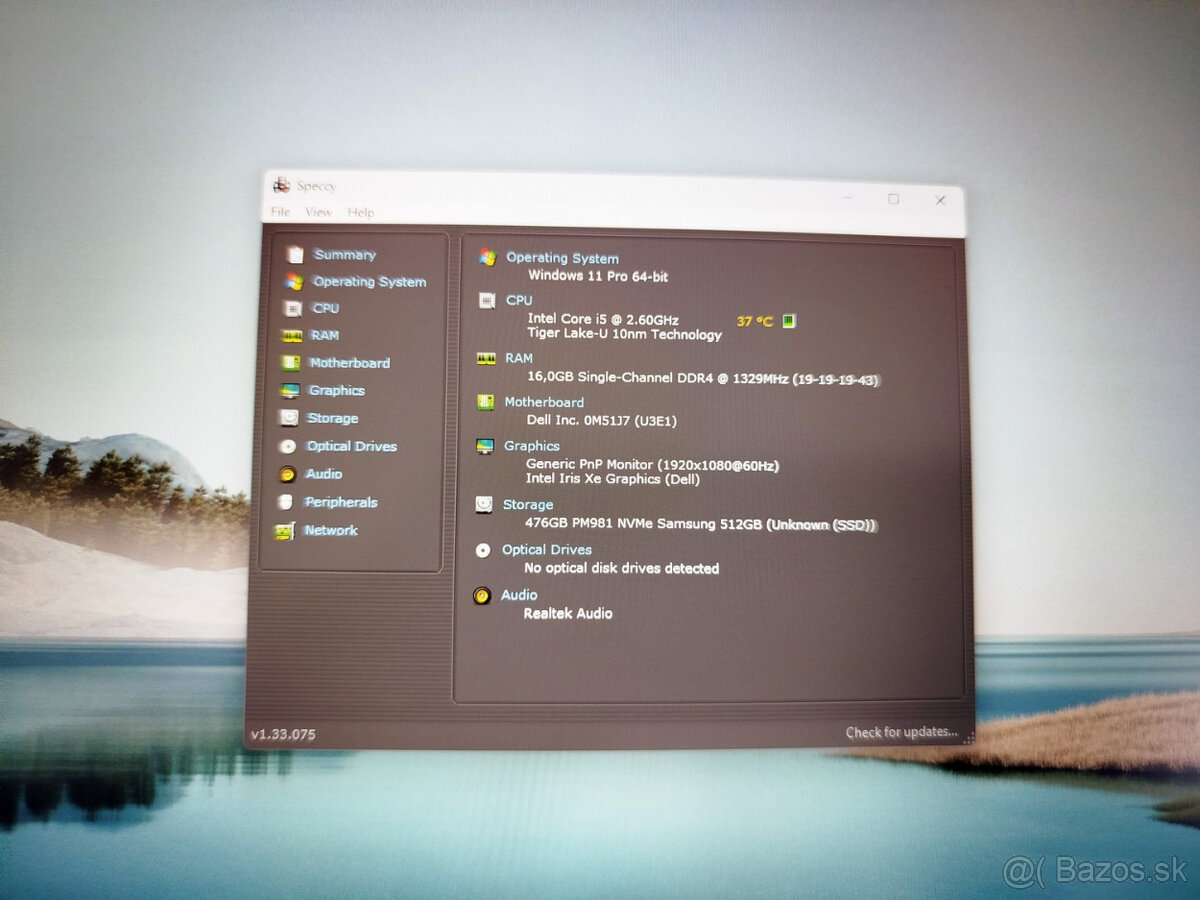Screen dimensions: 1200x900
Task: Click the 37 °C CPU temperature reading
Action: (x=755, y=321)
